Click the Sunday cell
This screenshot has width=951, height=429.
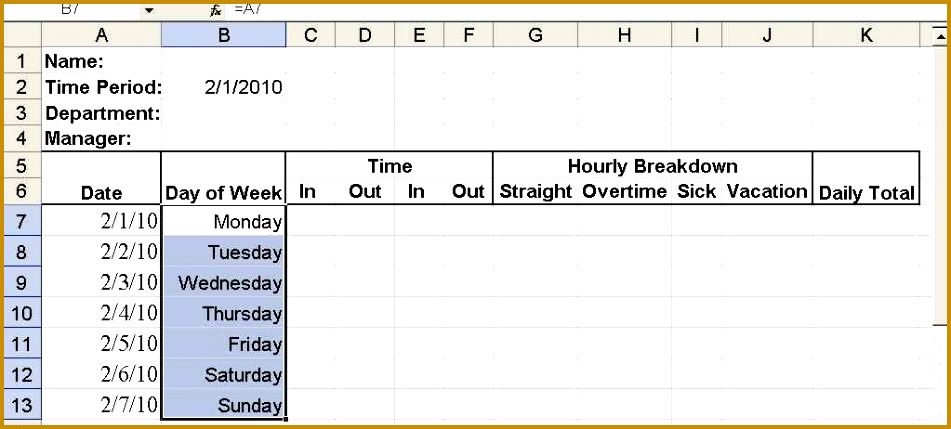pos(223,405)
